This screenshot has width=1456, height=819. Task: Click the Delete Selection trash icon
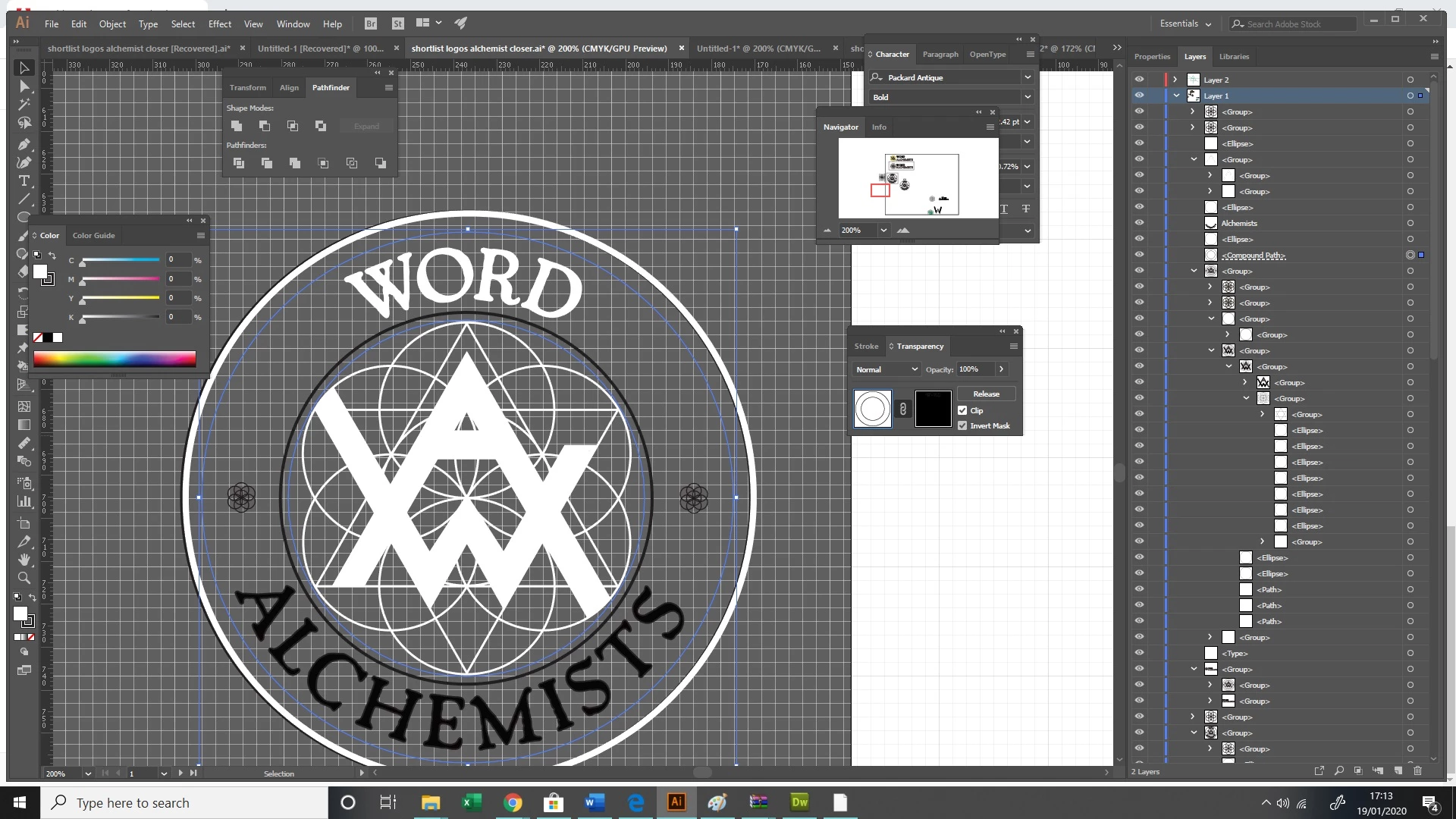pos(1417,770)
